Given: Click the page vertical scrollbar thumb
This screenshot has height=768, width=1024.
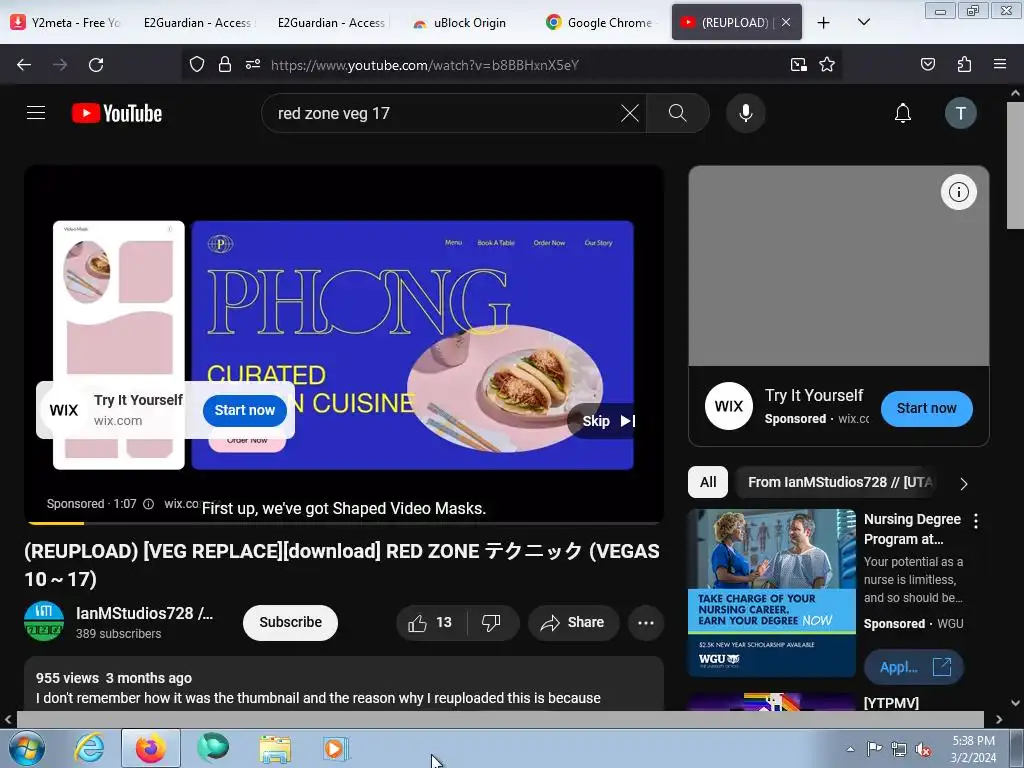Looking at the screenshot, I should pos(1015,165).
